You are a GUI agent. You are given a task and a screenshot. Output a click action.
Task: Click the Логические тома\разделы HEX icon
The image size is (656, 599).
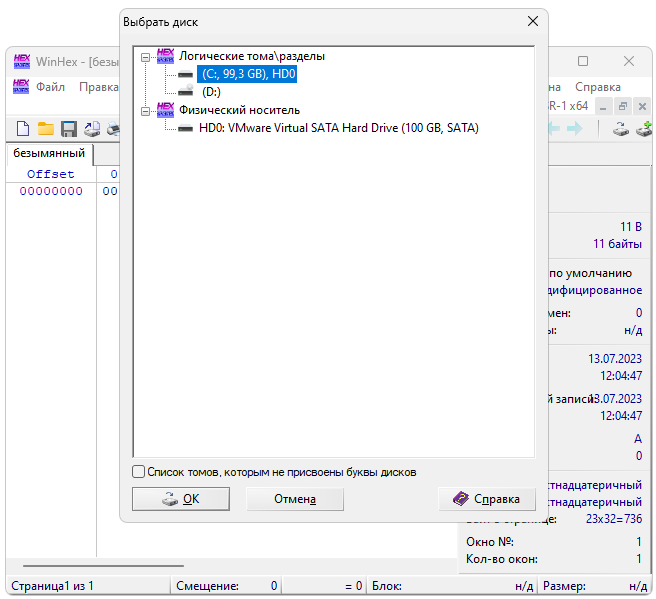(165, 56)
